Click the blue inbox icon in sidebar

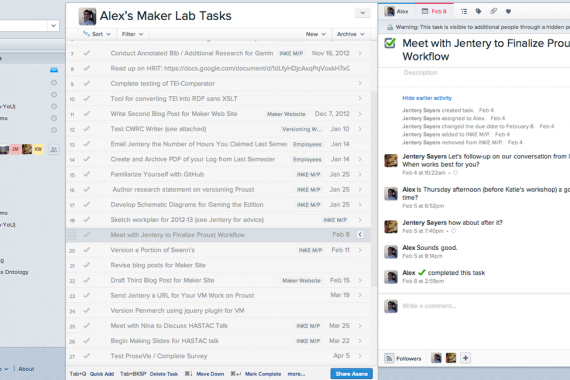click(x=54, y=70)
